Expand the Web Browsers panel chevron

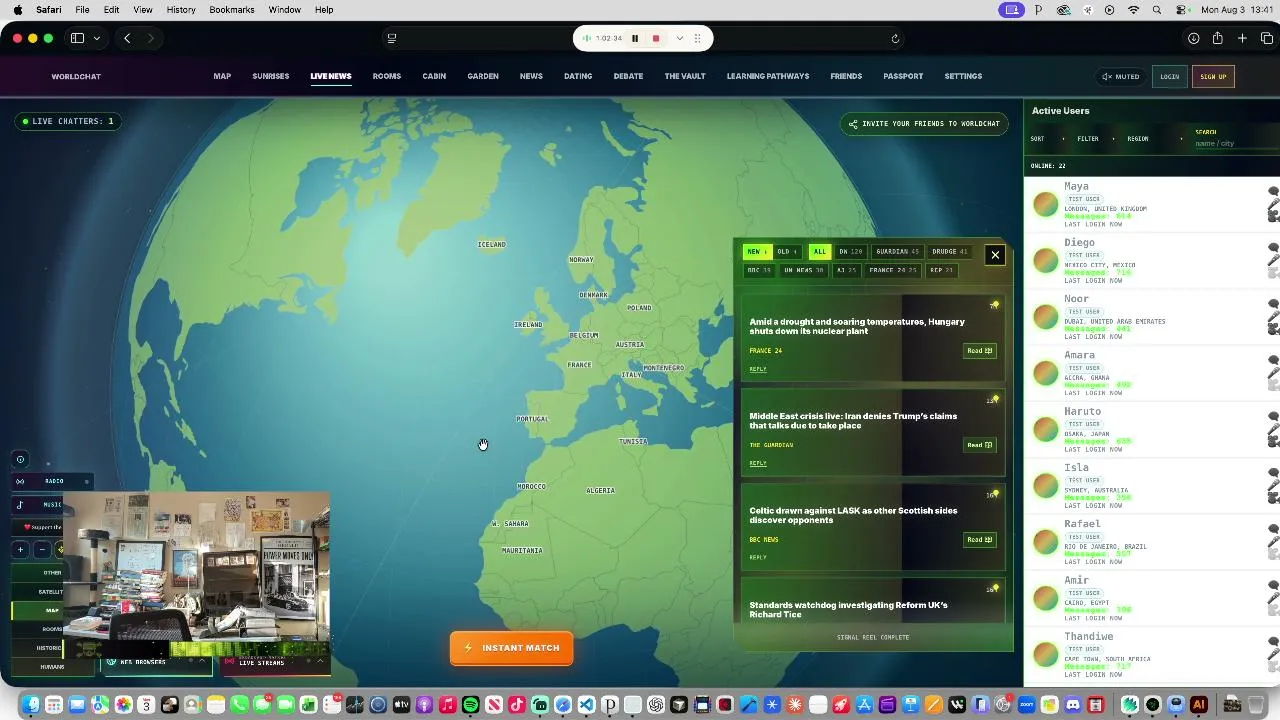coord(202,661)
